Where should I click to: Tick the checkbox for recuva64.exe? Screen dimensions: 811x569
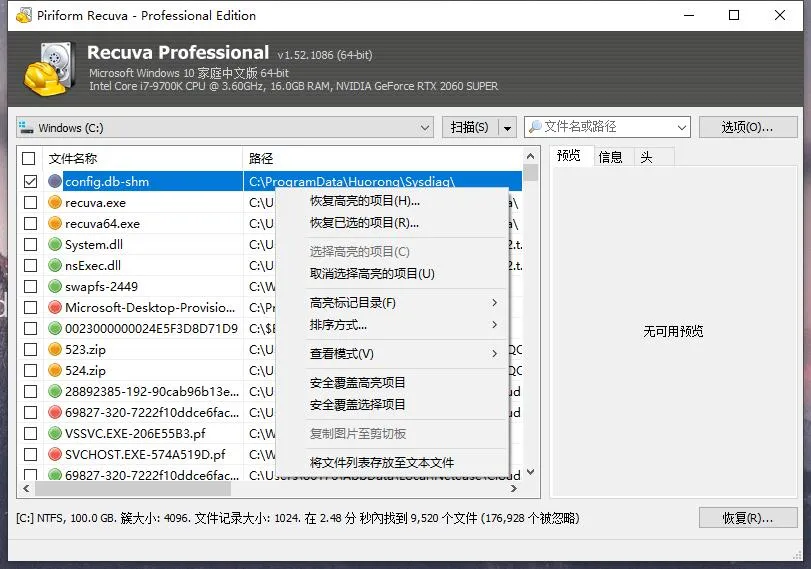[x=30, y=224]
